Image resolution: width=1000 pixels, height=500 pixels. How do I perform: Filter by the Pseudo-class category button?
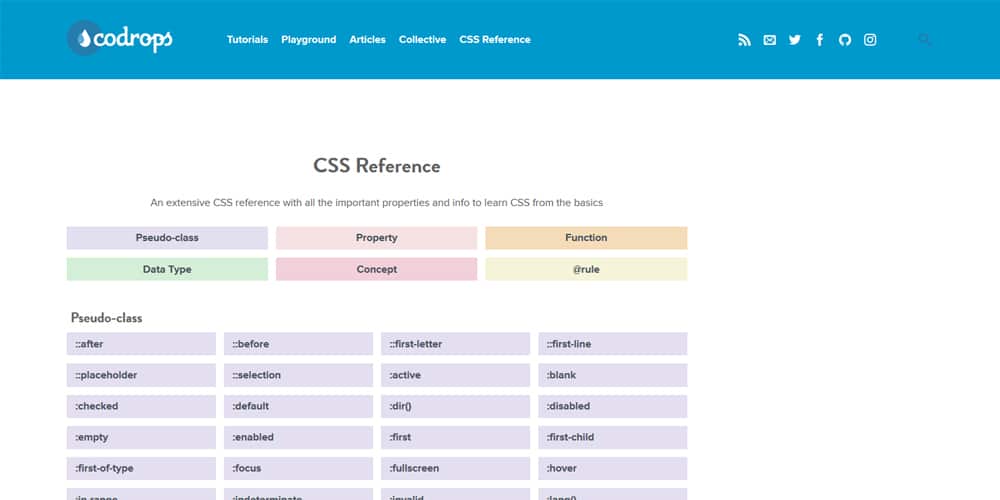[x=167, y=238]
